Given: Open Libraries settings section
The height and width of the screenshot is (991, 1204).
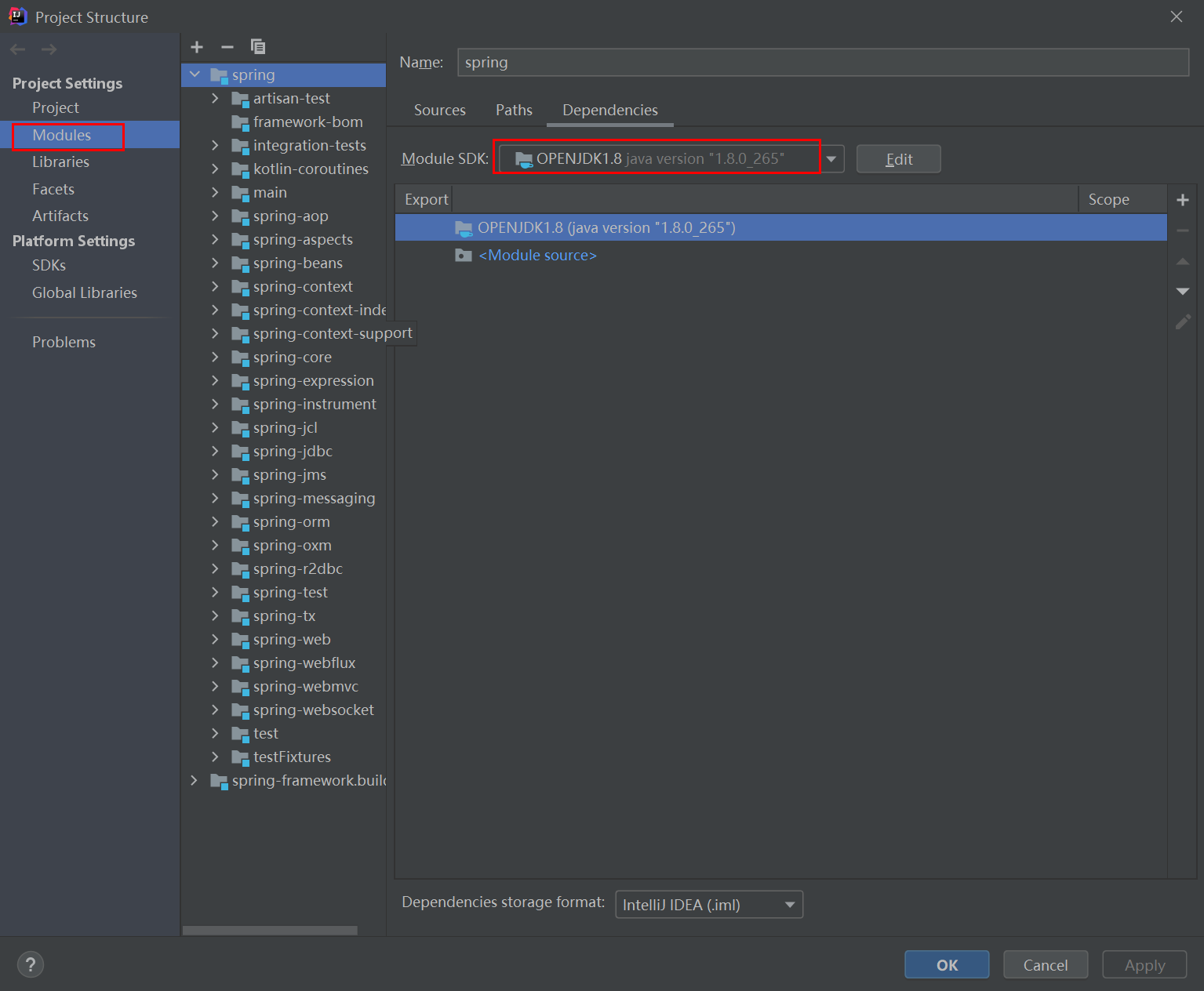Looking at the screenshot, I should point(60,162).
